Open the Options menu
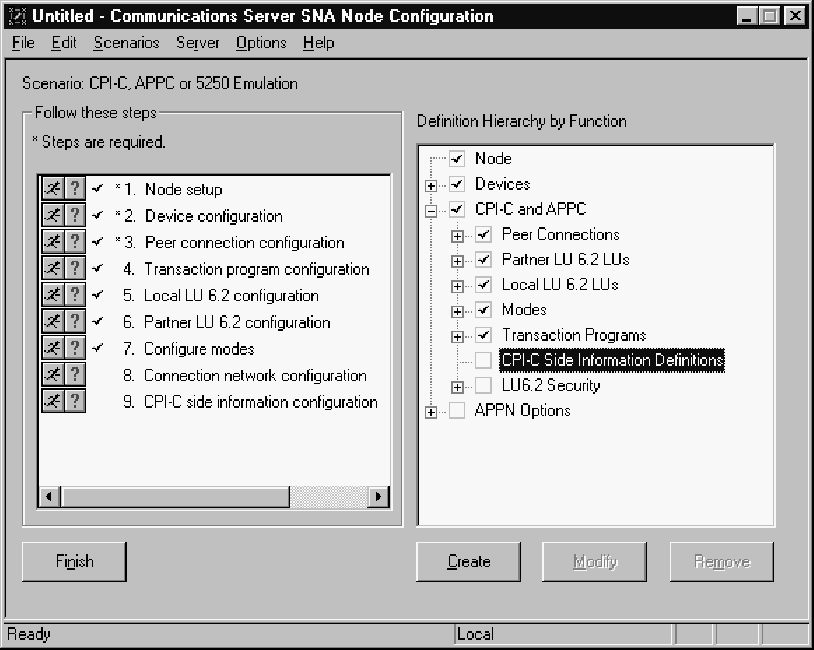Viewport: 814px width, 650px height. click(261, 43)
